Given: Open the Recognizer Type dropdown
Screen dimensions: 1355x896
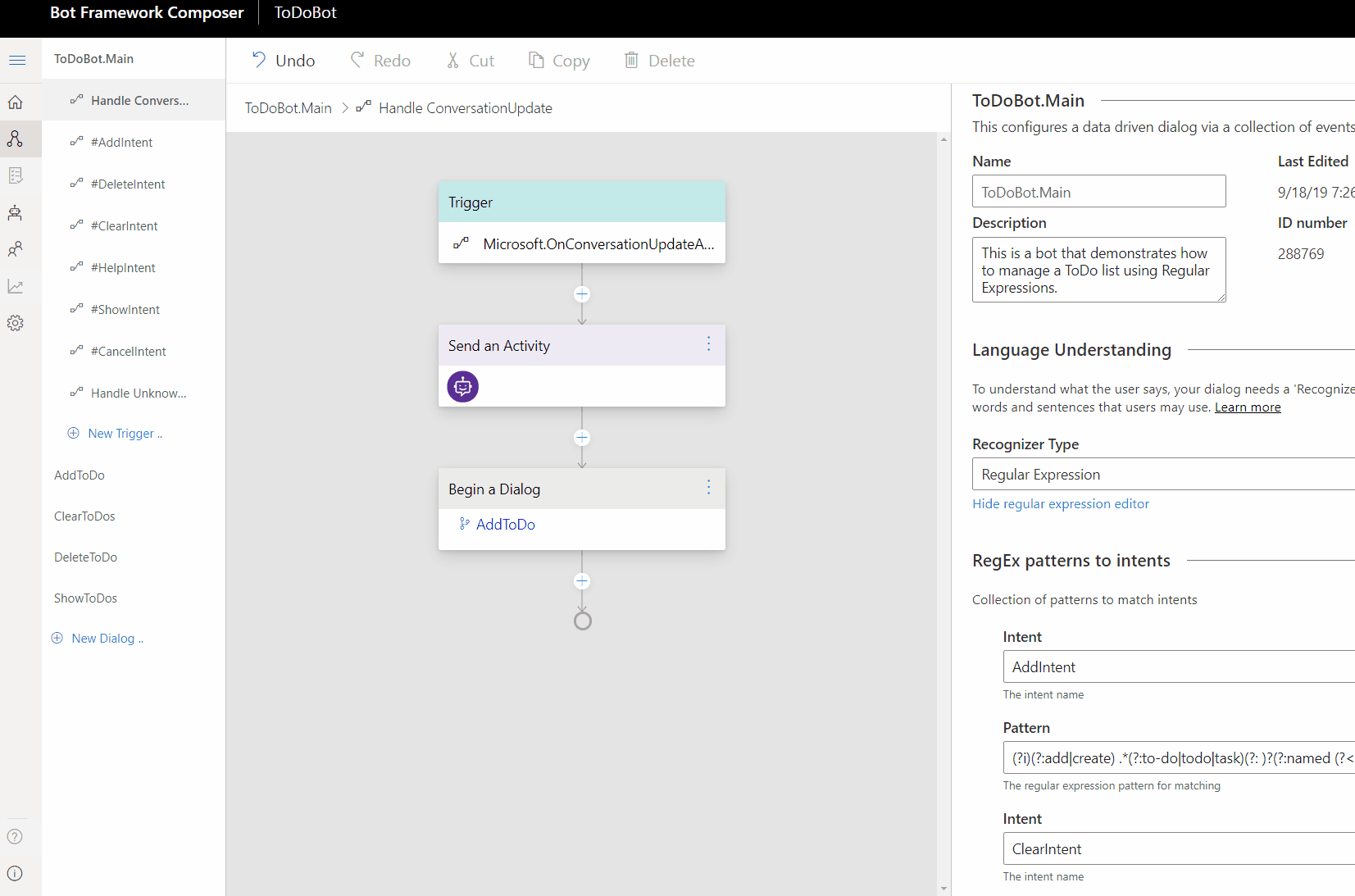Looking at the screenshot, I should tap(1163, 474).
